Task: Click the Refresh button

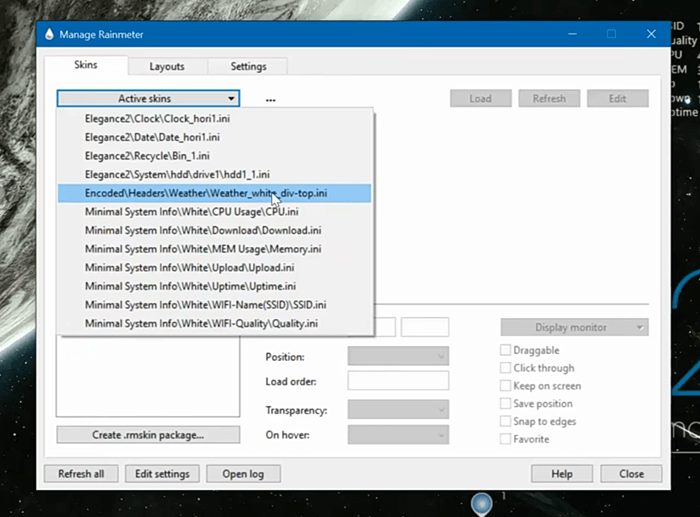Action: pos(549,98)
